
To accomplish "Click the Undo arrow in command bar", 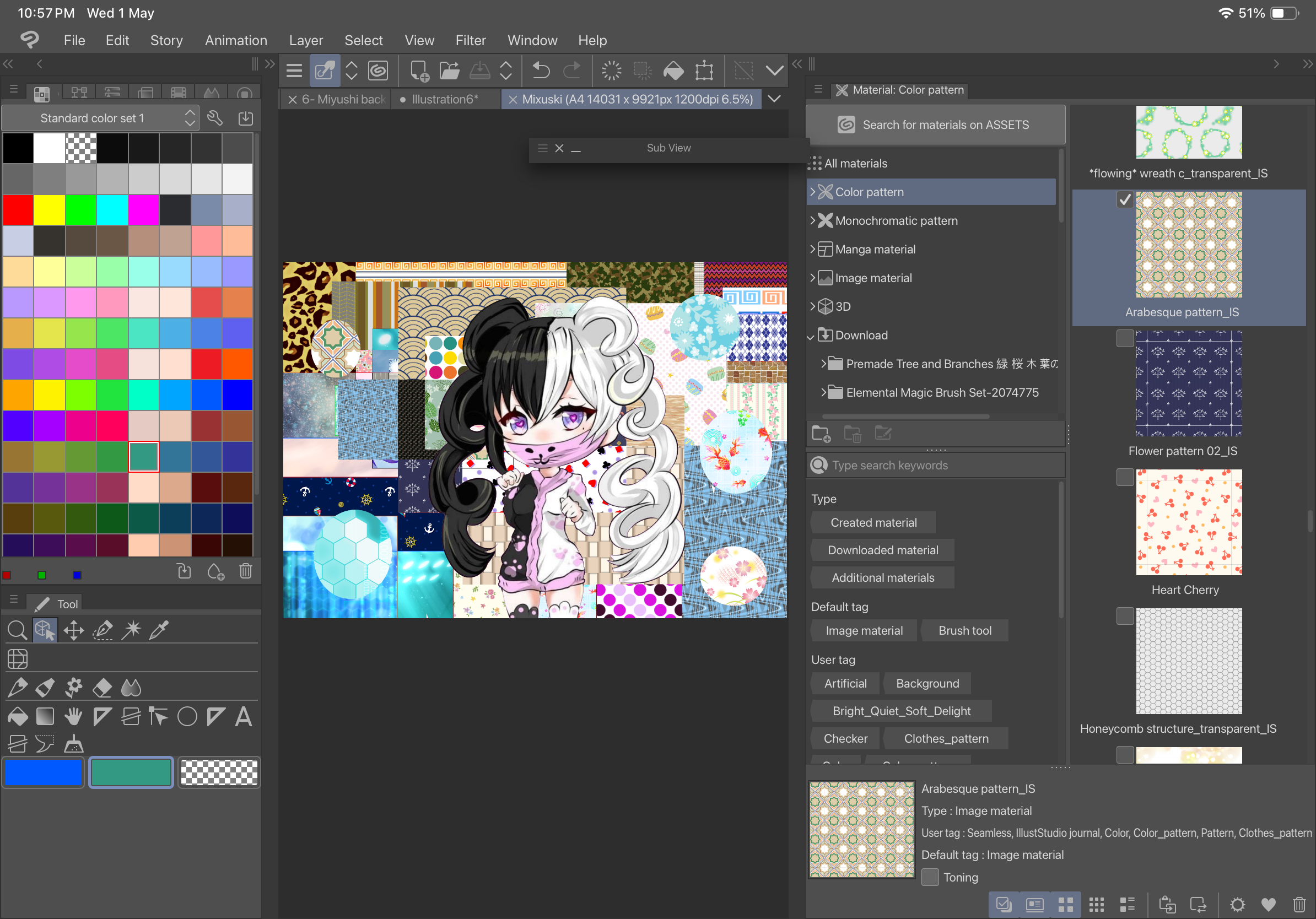I will tap(541, 71).
